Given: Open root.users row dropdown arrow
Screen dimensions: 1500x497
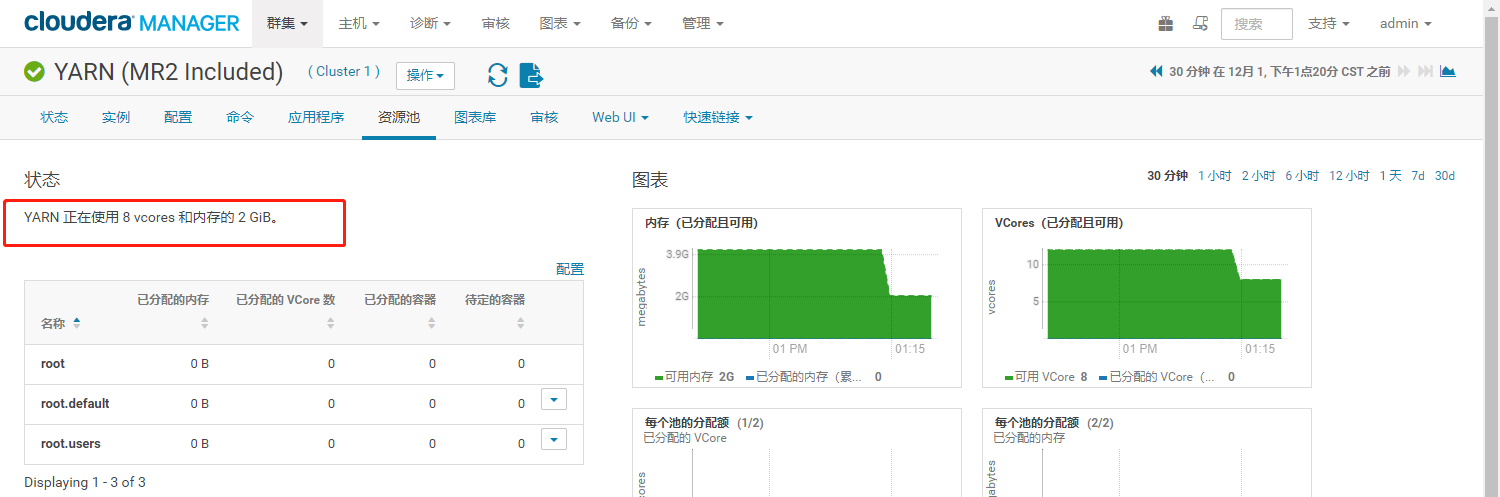Looking at the screenshot, I should point(554,439).
